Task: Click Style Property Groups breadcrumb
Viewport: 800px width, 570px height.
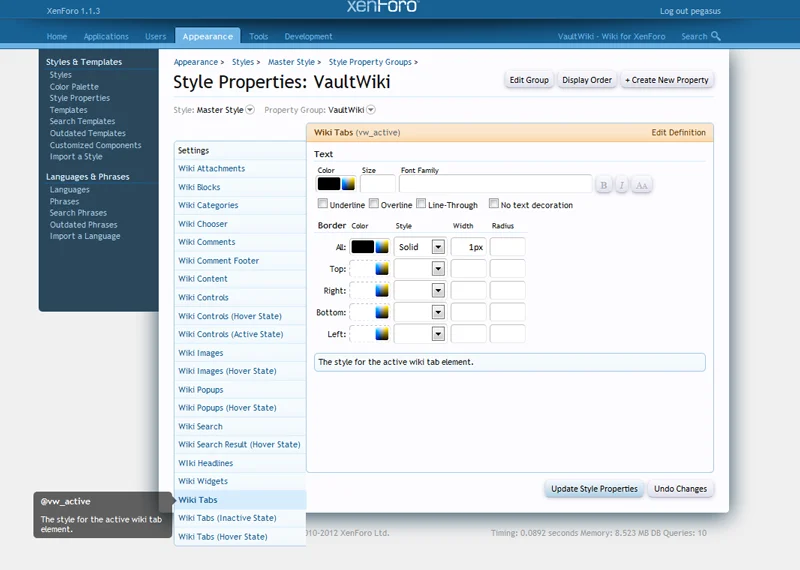Action: (x=370, y=62)
